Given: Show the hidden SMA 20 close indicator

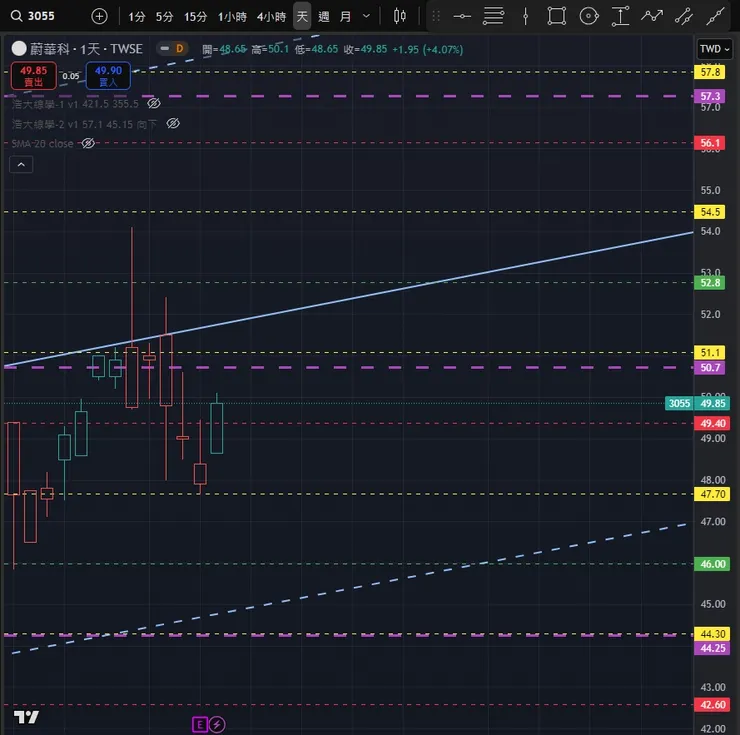Looking at the screenshot, I should 88,144.
